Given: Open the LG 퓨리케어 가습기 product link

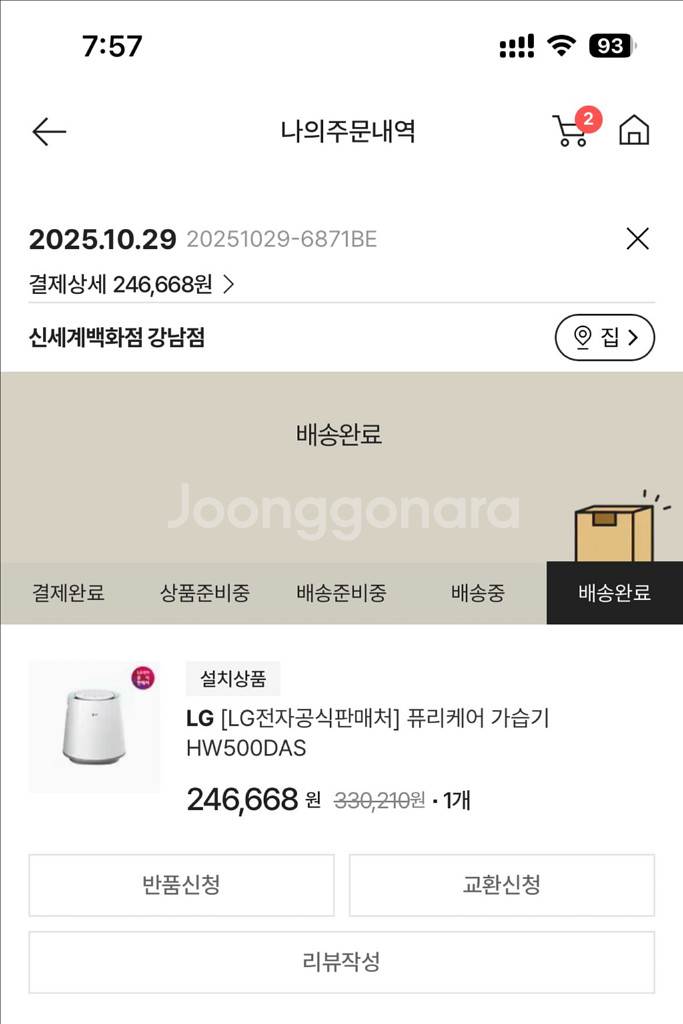Looking at the screenshot, I should coord(370,732).
